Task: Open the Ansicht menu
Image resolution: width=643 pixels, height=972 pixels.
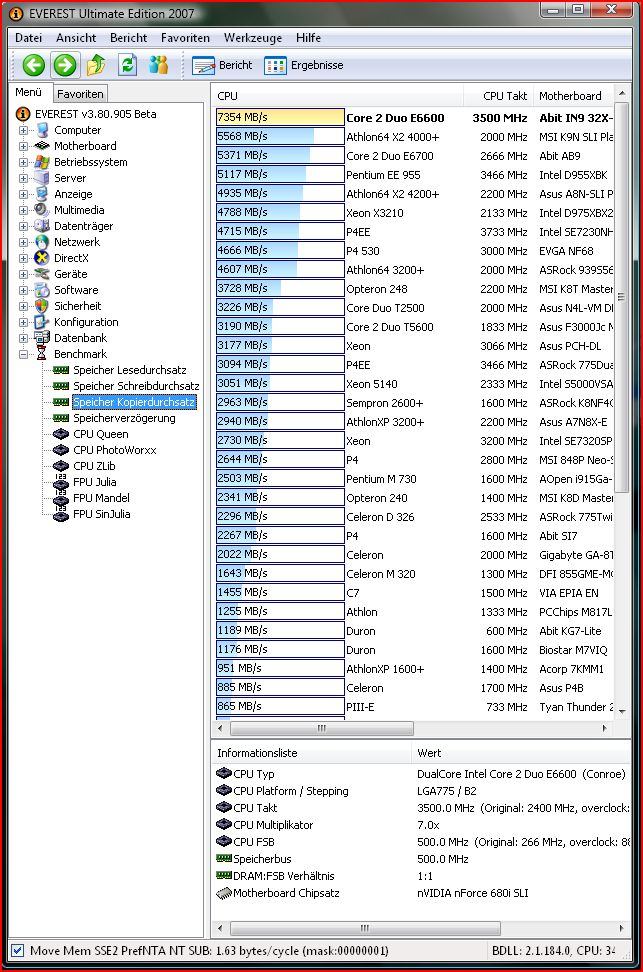Action: [x=76, y=38]
